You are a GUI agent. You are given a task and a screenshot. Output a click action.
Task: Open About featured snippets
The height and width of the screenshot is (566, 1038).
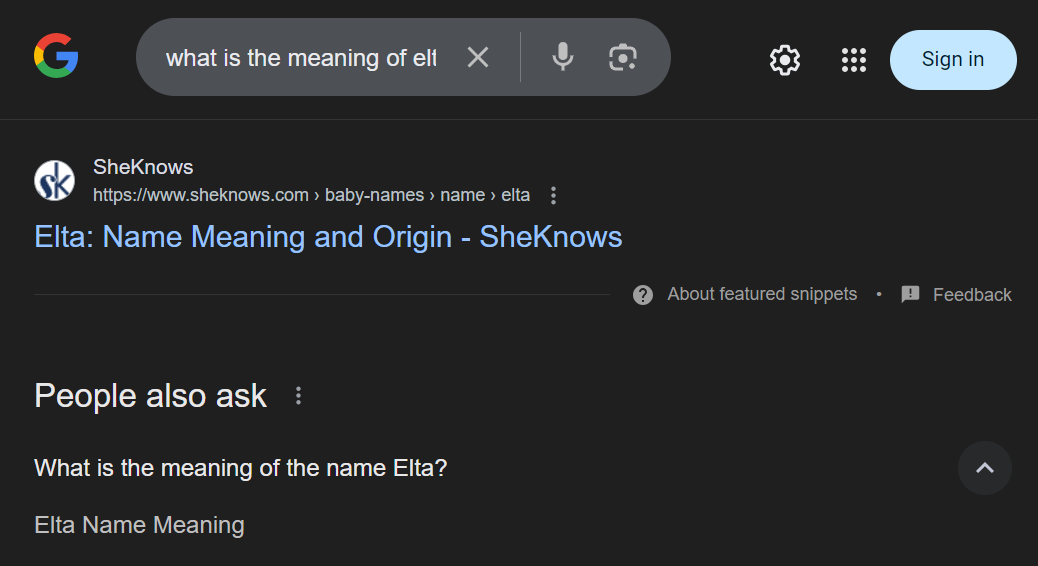click(x=762, y=294)
